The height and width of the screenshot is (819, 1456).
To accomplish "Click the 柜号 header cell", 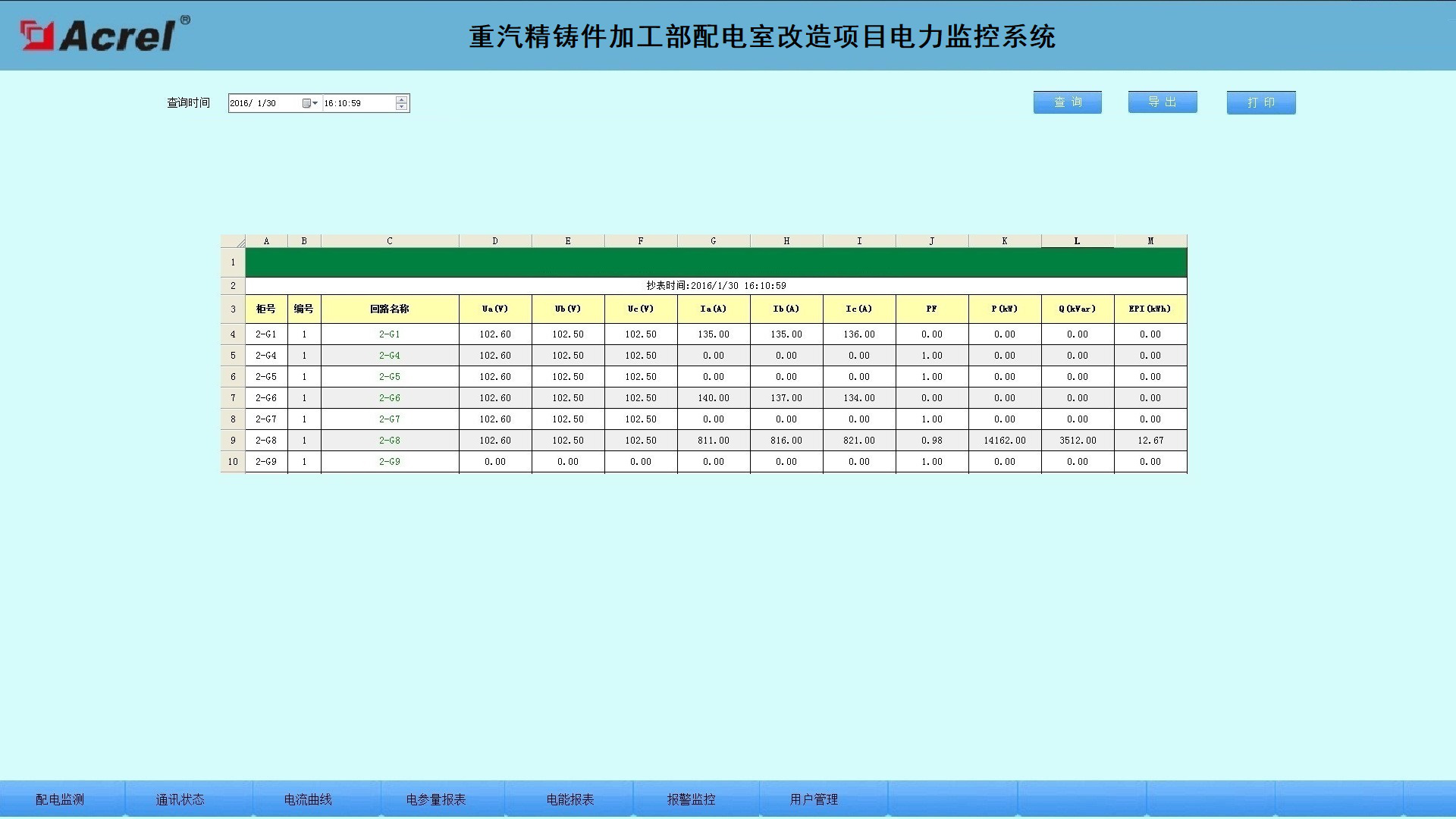I will (266, 309).
